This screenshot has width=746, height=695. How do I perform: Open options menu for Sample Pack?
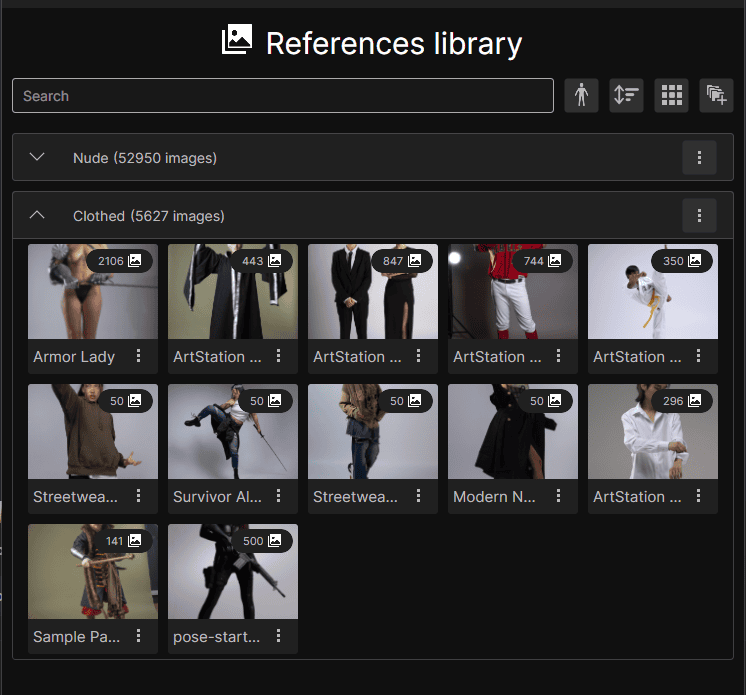[139, 637]
